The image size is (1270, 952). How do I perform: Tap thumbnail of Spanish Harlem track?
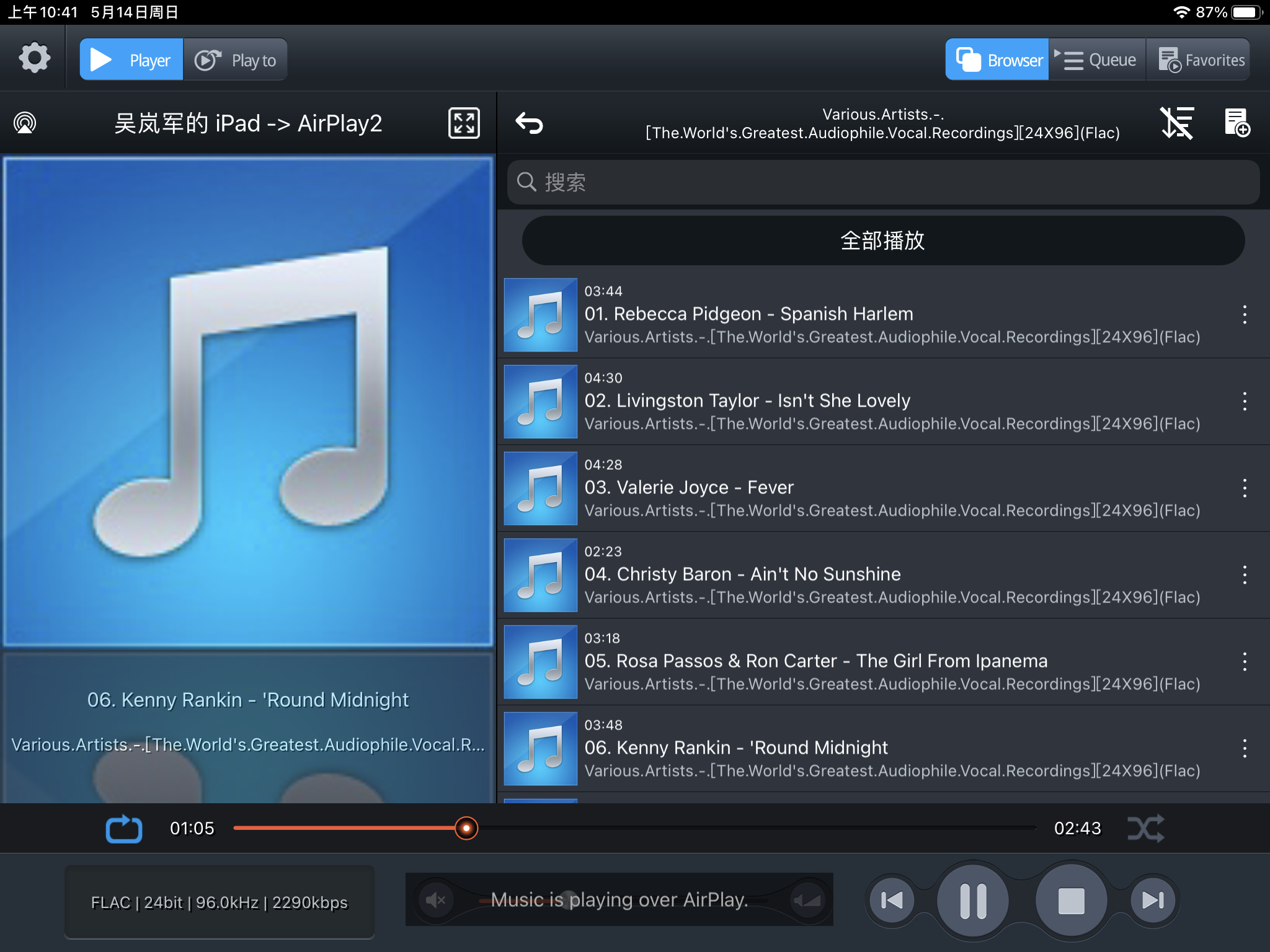[x=540, y=315]
